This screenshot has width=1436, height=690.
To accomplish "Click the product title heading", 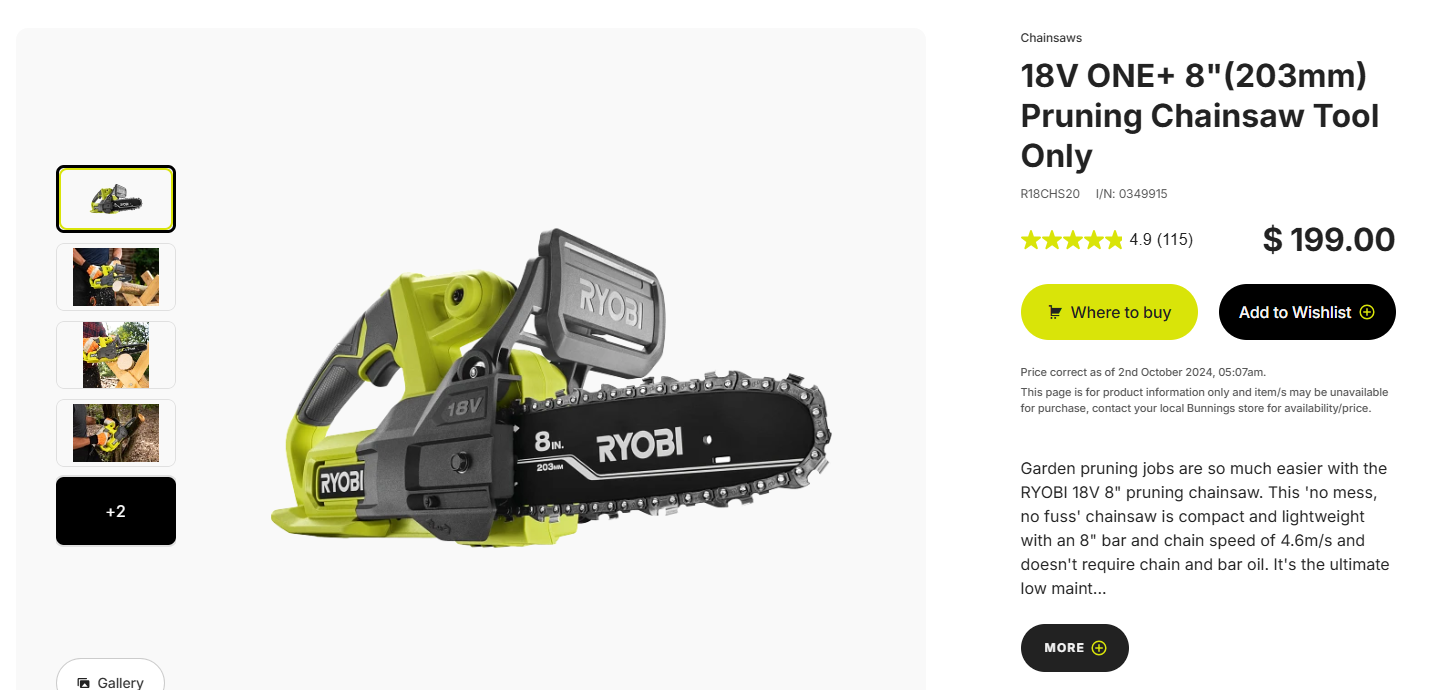I will (x=1200, y=115).
